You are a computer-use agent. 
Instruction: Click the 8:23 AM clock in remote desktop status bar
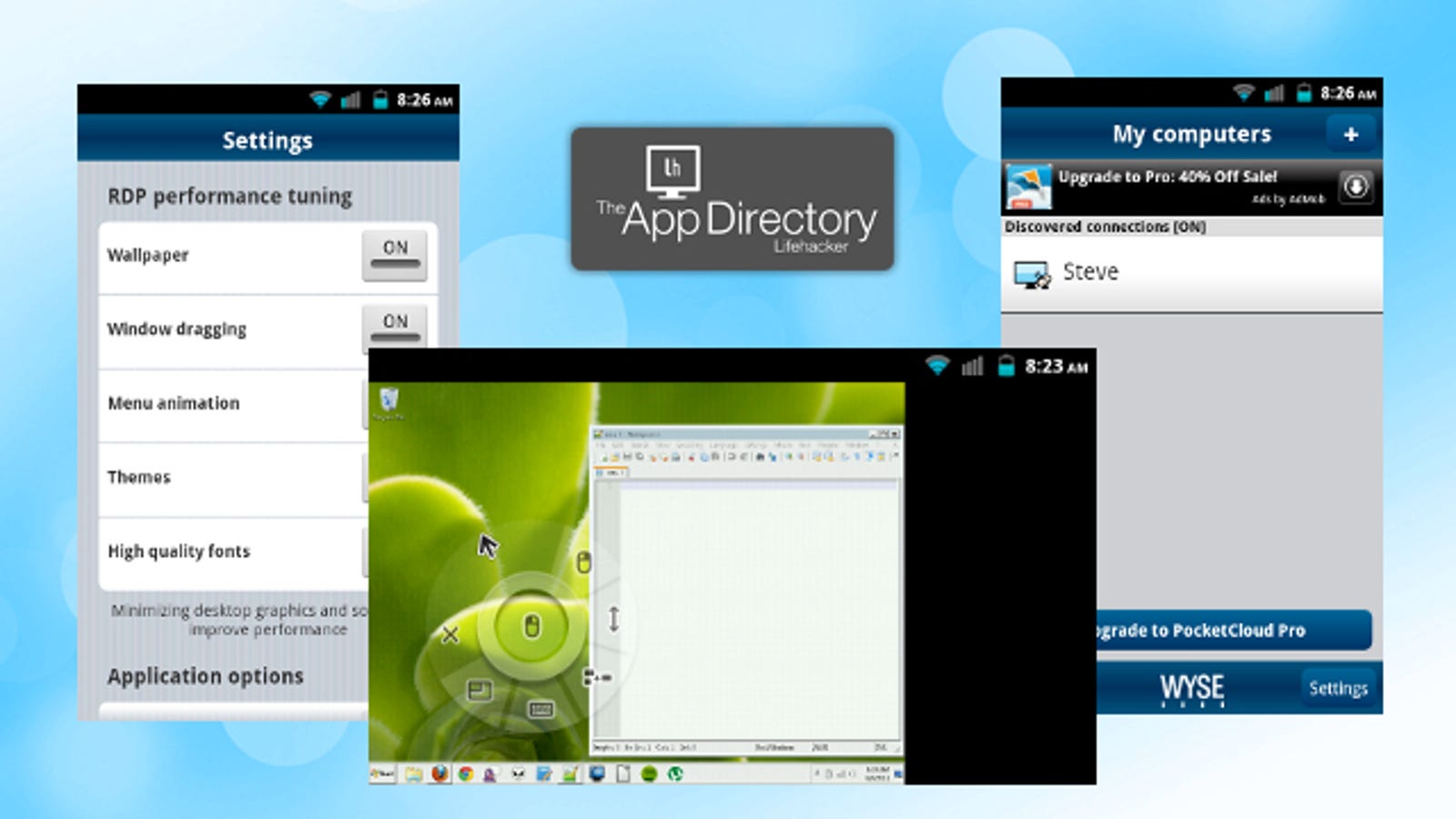point(1056,367)
